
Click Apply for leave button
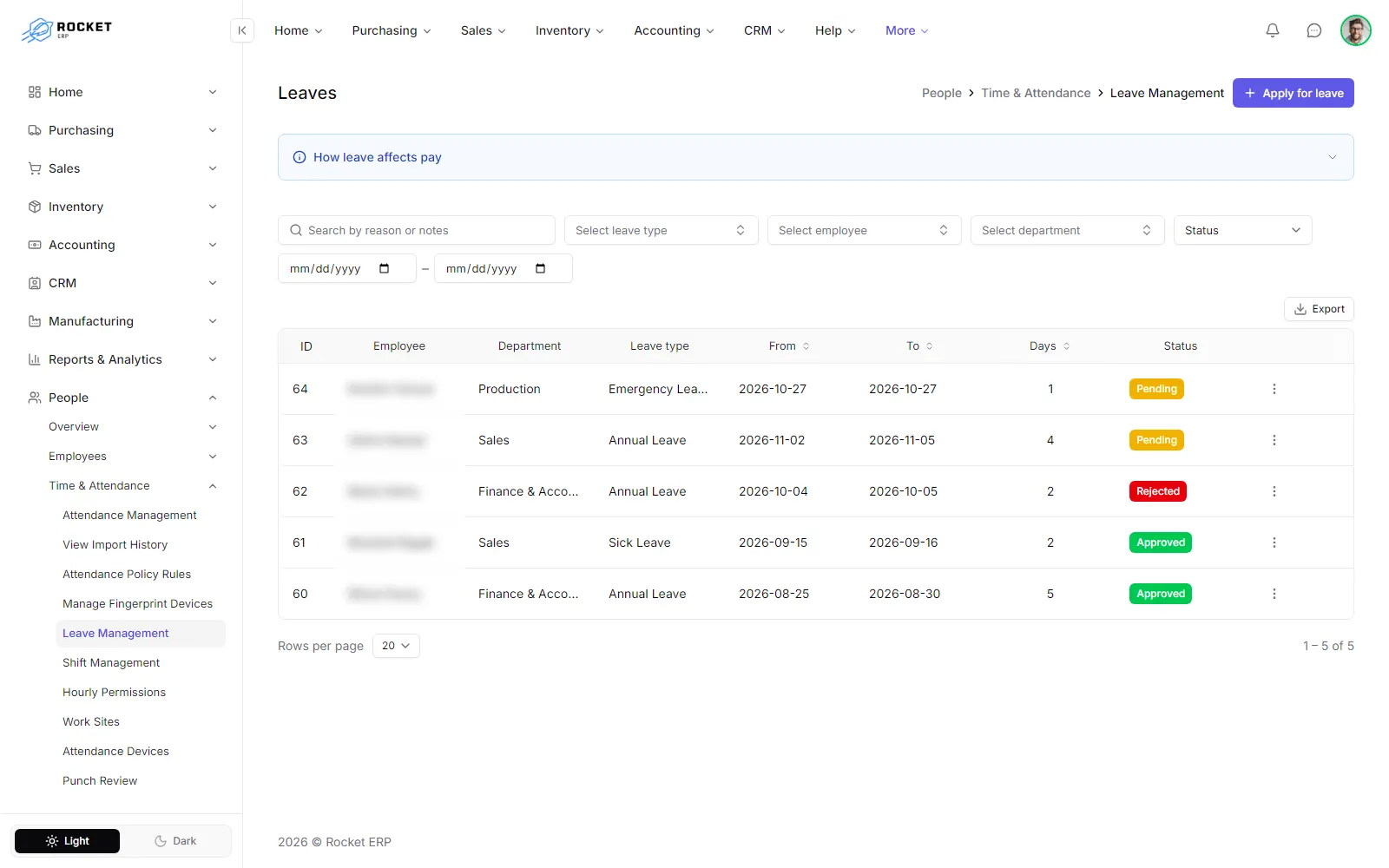click(1294, 93)
